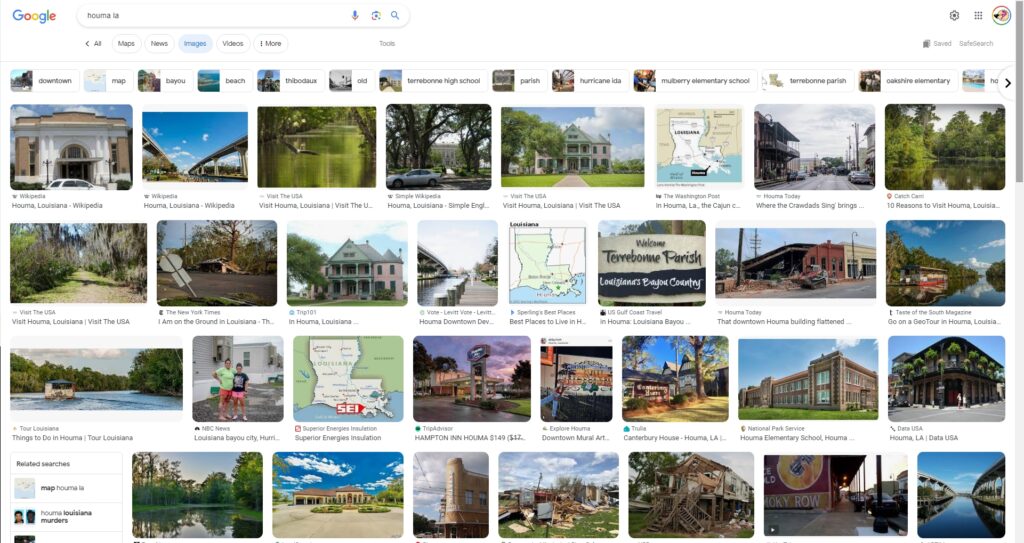Open the Trip101 pink house image
This screenshot has width=1024, height=543.
coord(347,263)
